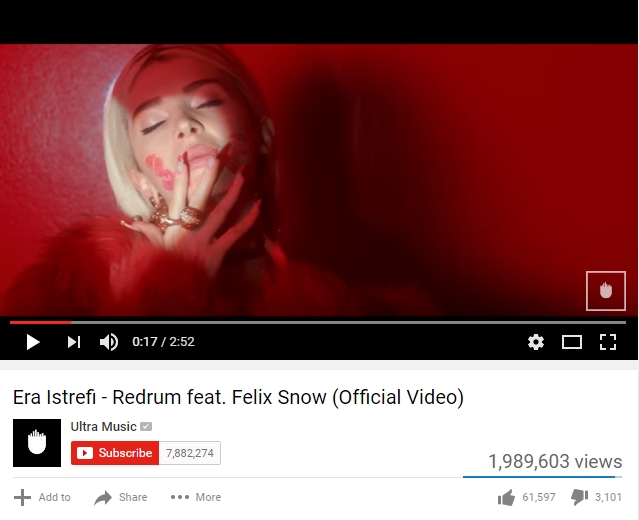The height and width of the screenshot is (520, 639).
Task: Click the subscriber count 7,882,274
Action: tap(190, 453)
